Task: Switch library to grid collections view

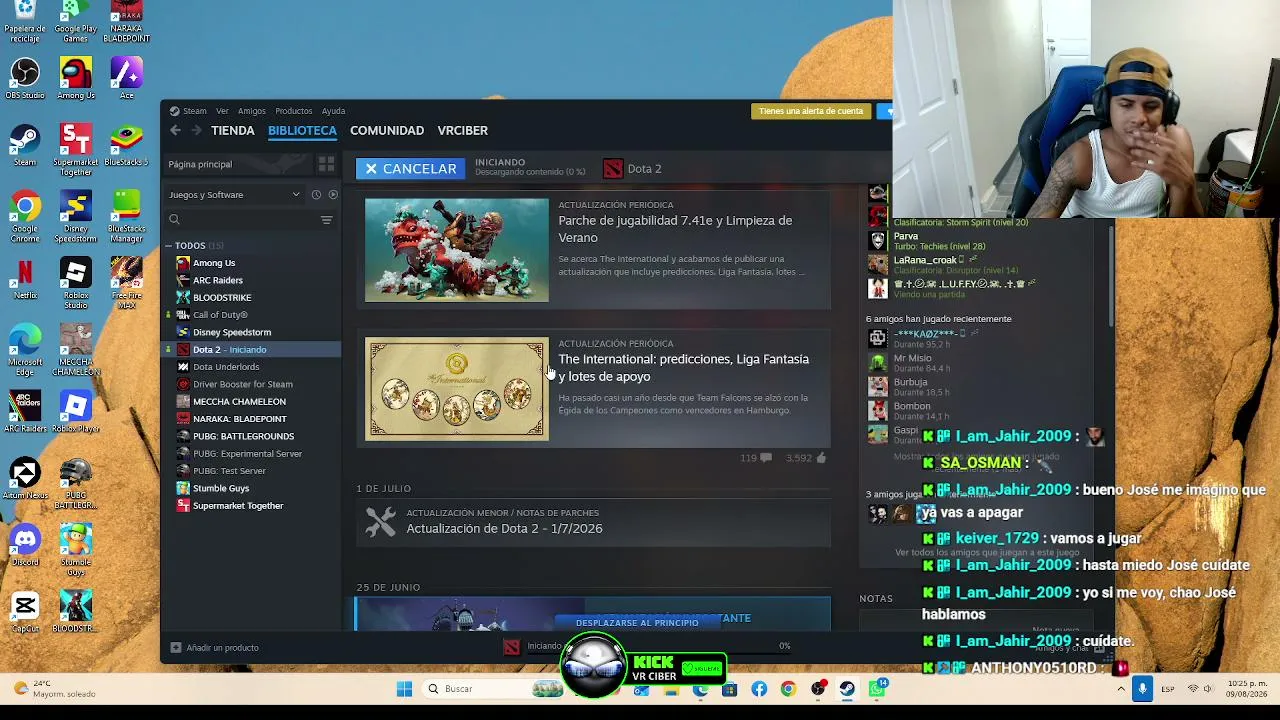Action: [326, 164]
